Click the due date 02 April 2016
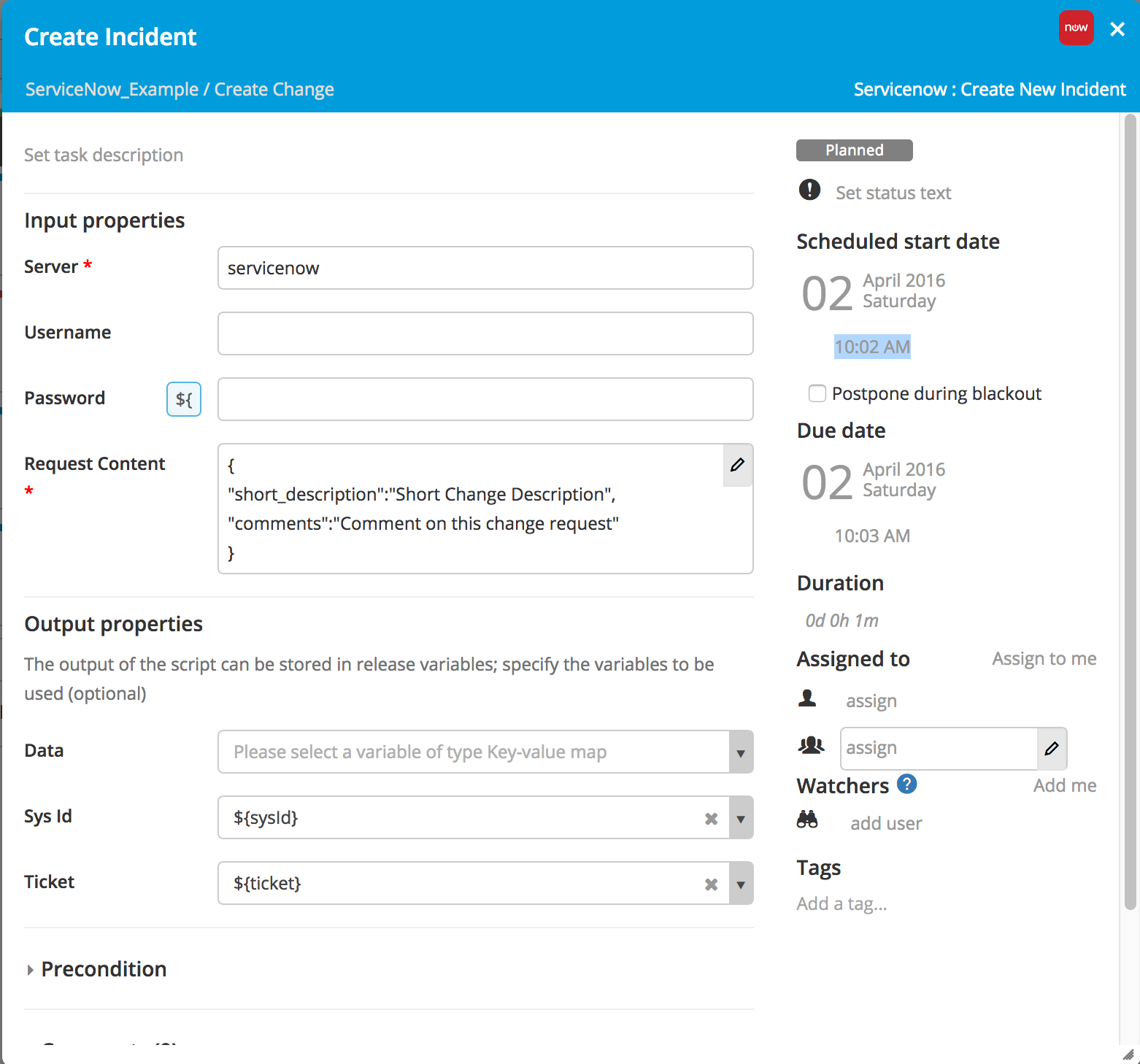This screenshot has height=1064, width=1140. click(873, 481)
